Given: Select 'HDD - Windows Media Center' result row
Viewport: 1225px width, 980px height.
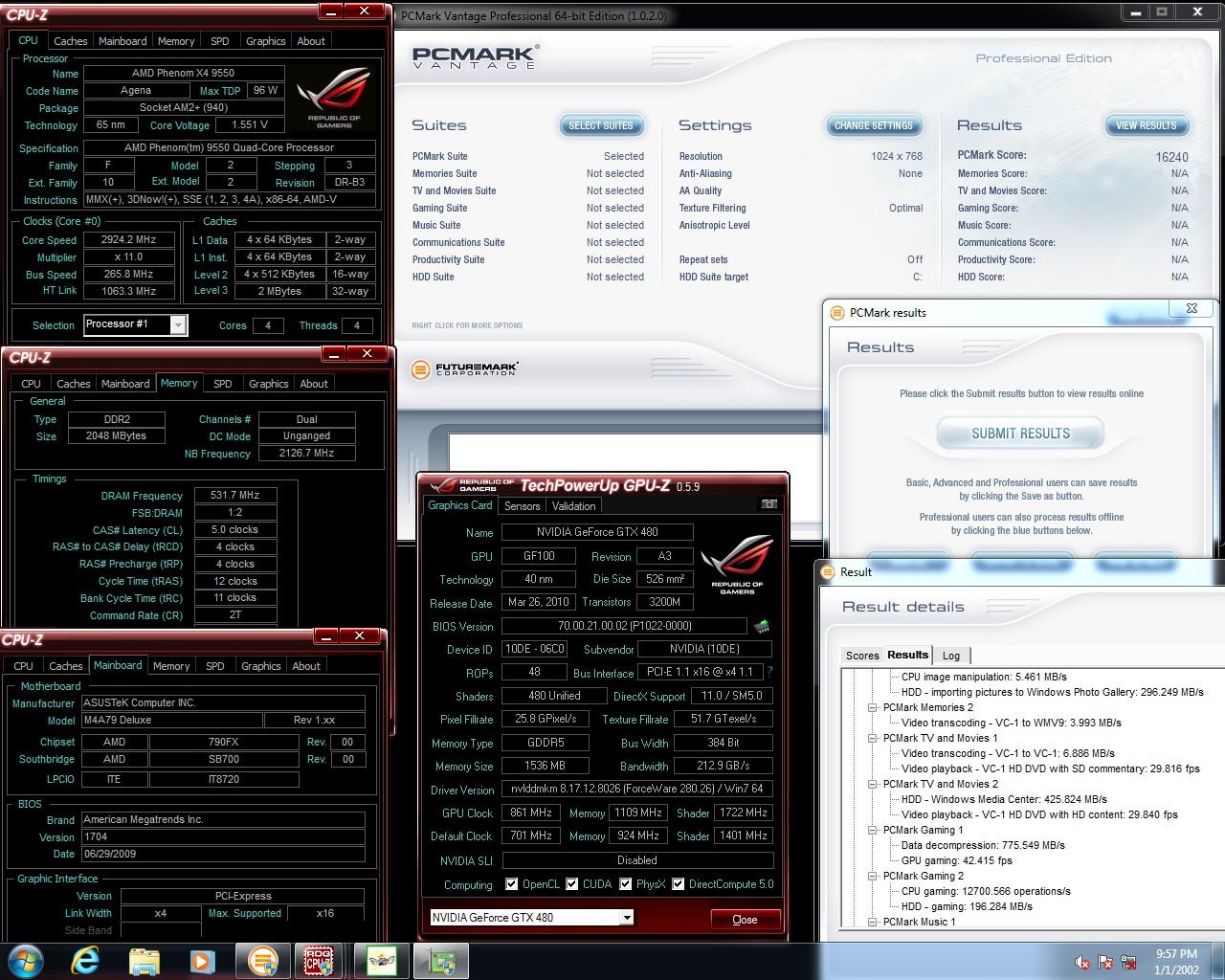Looking at the screenshot, I should [x=1004, y=799].
